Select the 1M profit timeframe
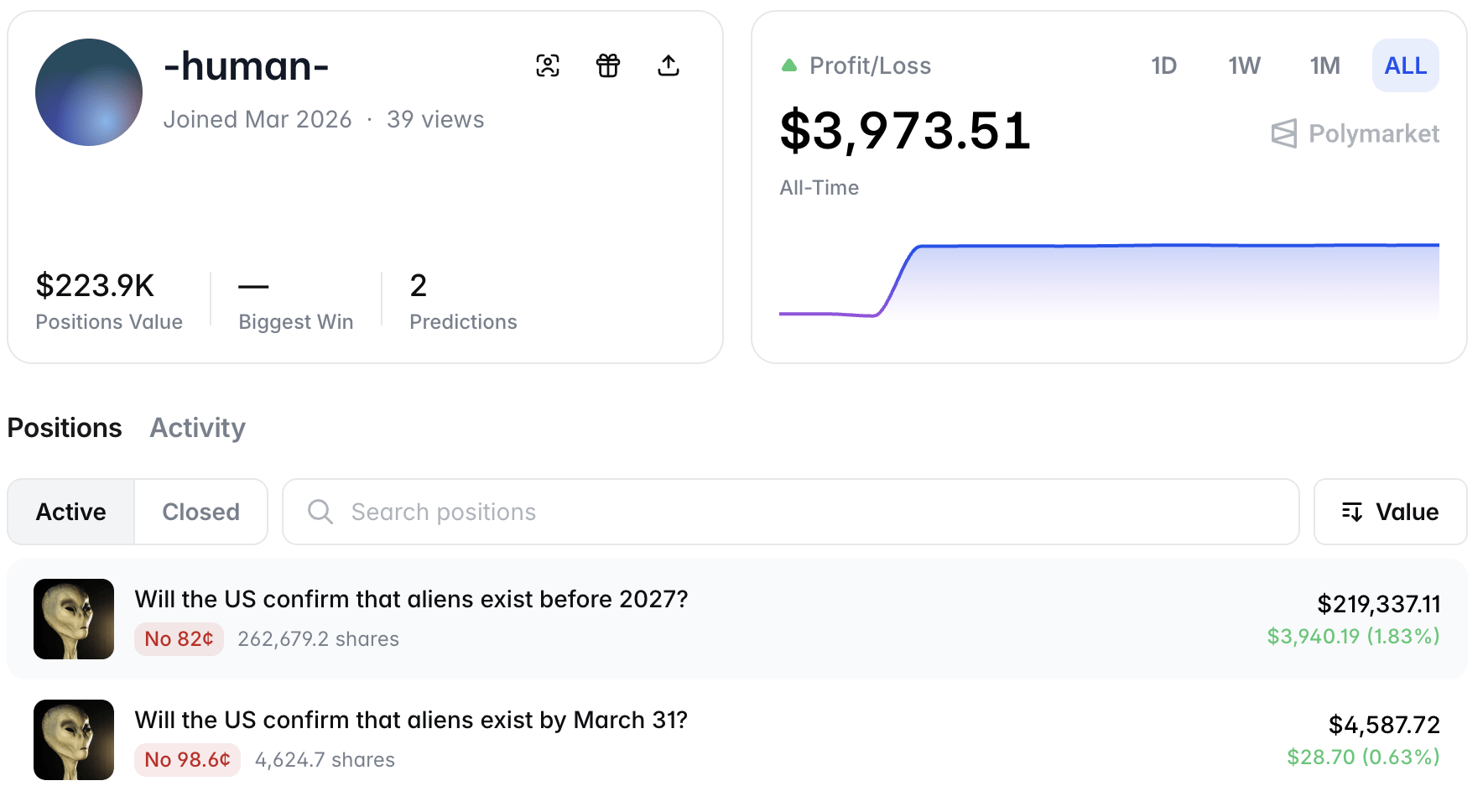This screenshot has width=1483, height=812. pyautogui.click(x=1324, y=65)
